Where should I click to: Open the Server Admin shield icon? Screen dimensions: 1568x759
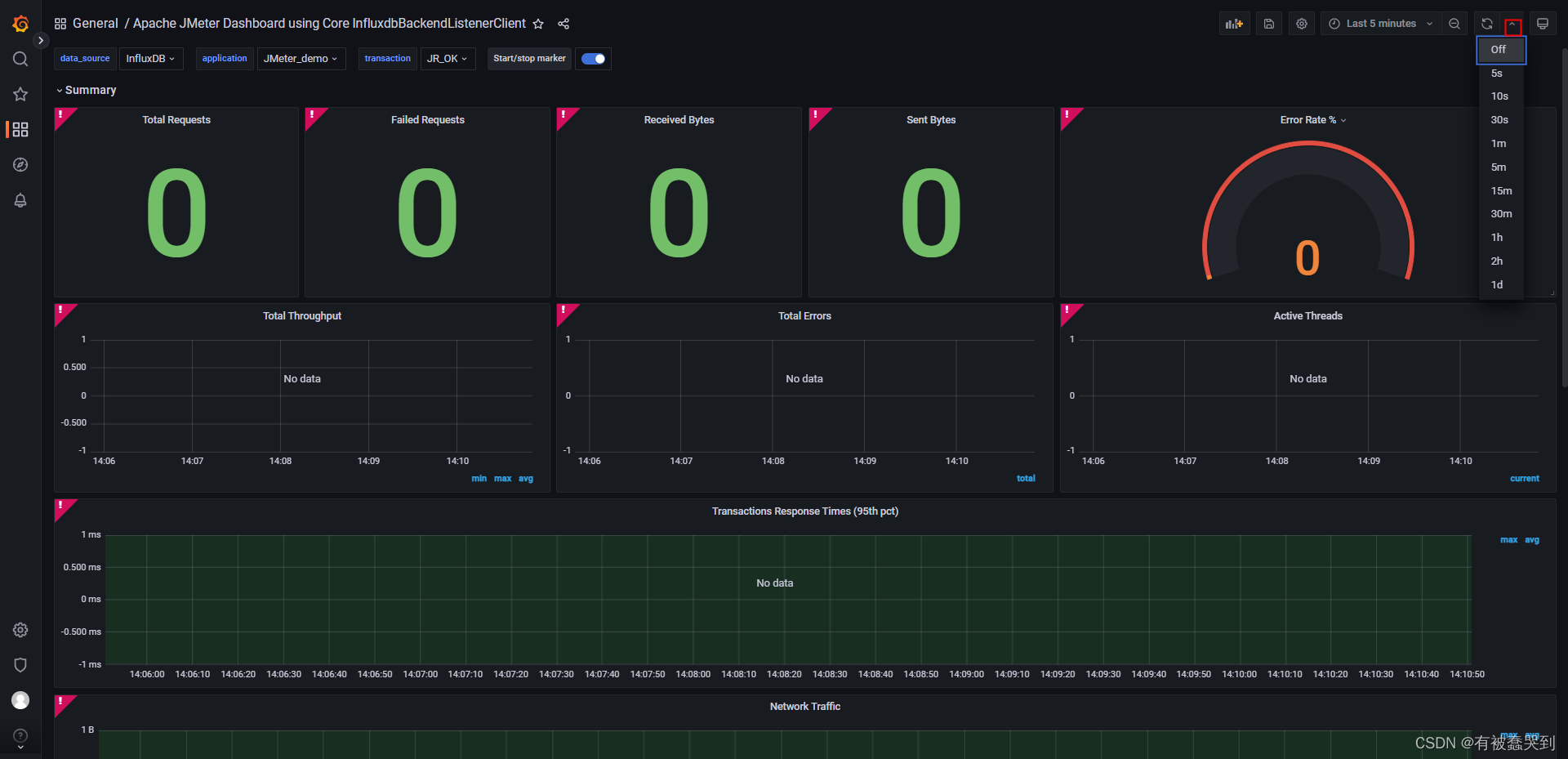tap(20, 665)
